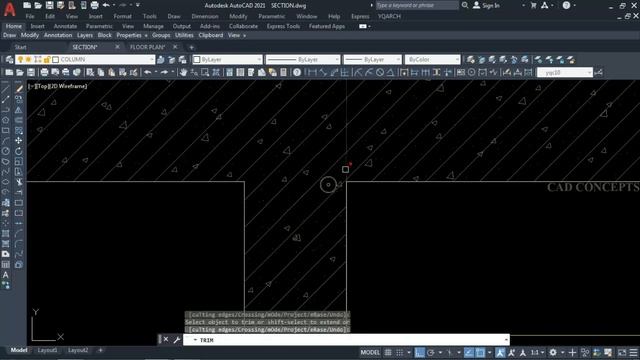
Task: Select the Move tool in Modify toolbar
Action: point(19,141)
